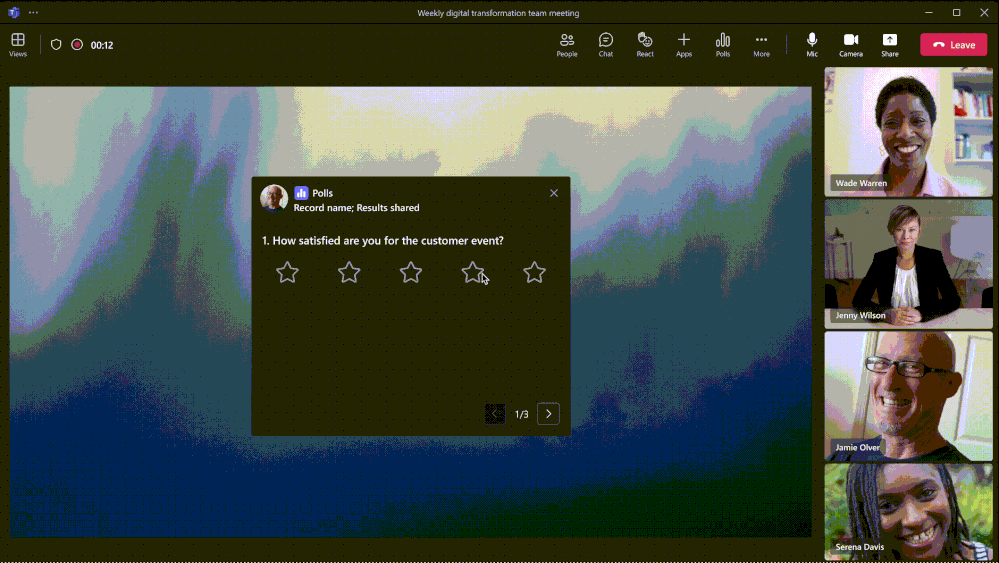This screenshot has height=563, width=999.
Task: Open the People panel
Action: [x=567, y=44]
